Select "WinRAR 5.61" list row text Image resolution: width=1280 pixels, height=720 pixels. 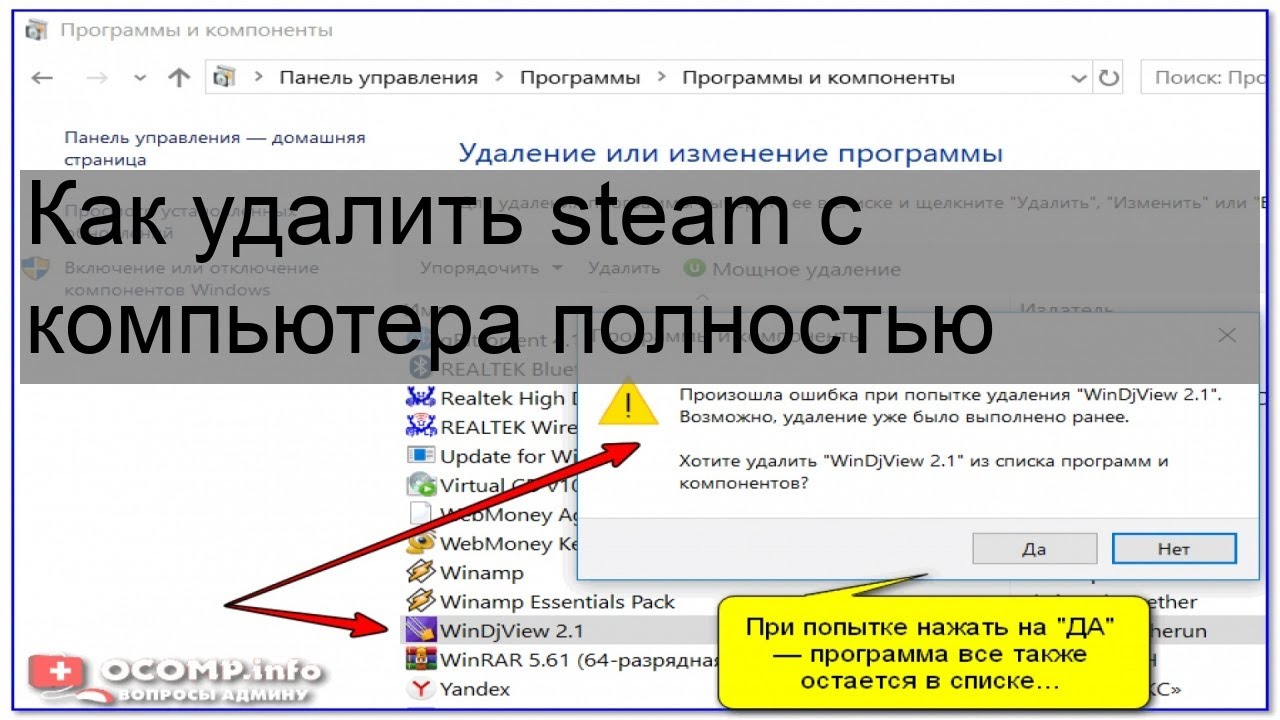point(582,660)
